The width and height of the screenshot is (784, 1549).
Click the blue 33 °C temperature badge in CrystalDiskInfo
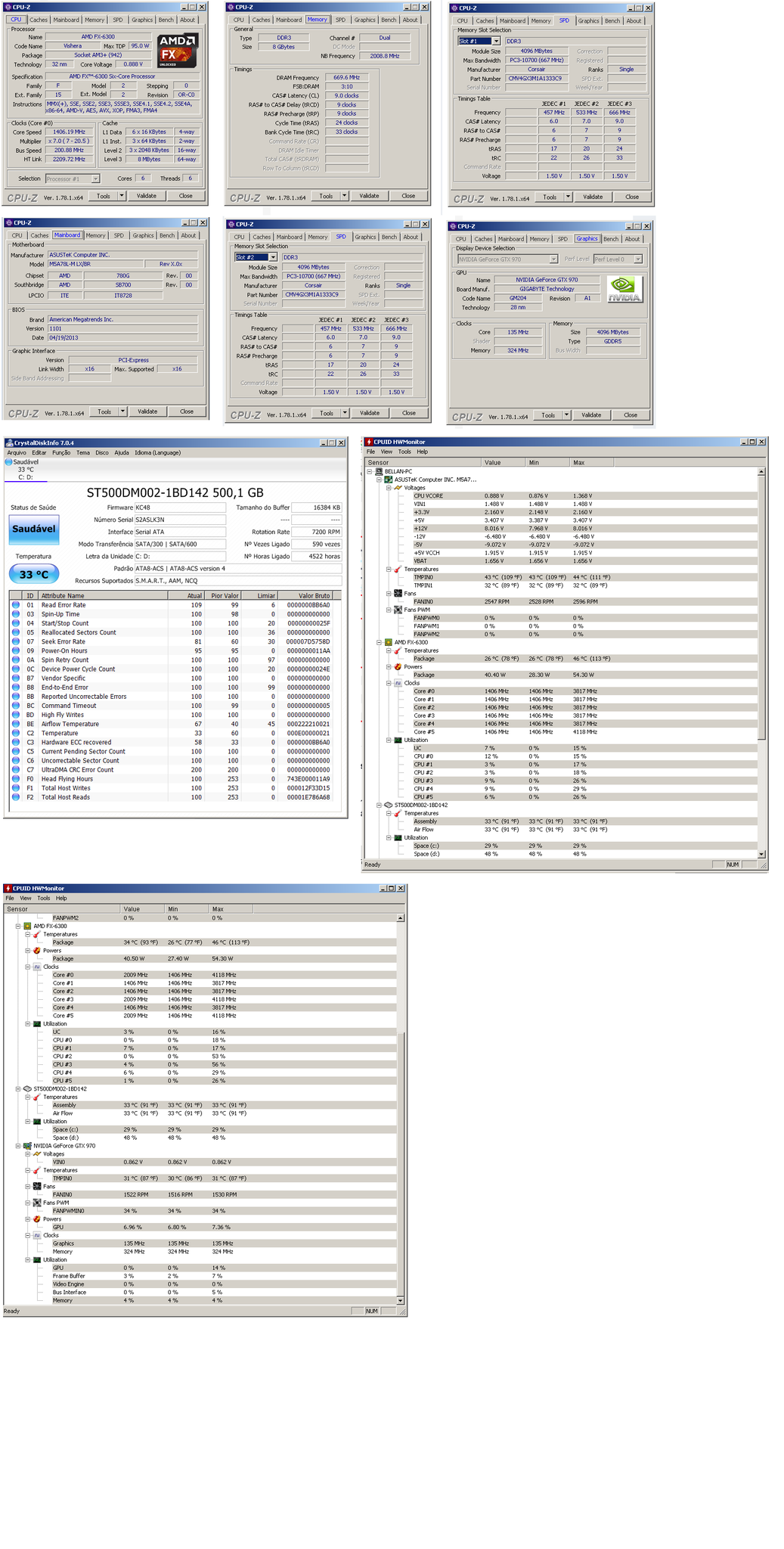click(33, 574)
